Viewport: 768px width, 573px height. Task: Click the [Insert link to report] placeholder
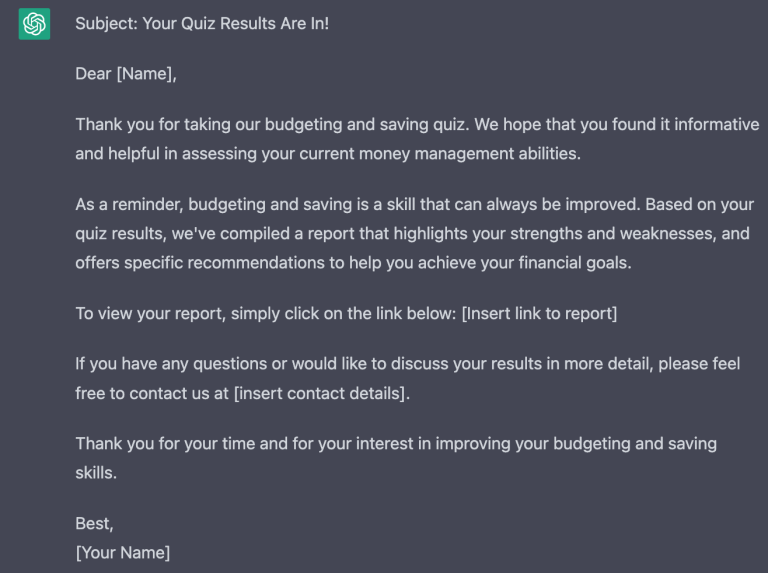pyautogui.click(x=539, y=313)
